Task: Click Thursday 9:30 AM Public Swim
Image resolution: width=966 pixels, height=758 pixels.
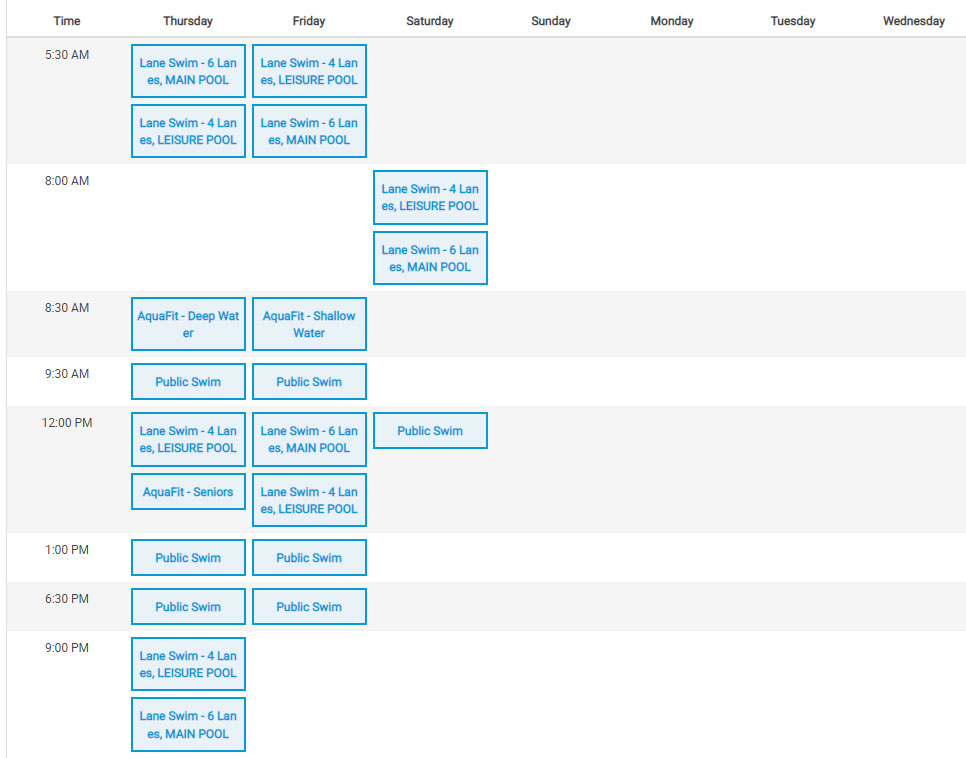Action: tap(188, 381)
